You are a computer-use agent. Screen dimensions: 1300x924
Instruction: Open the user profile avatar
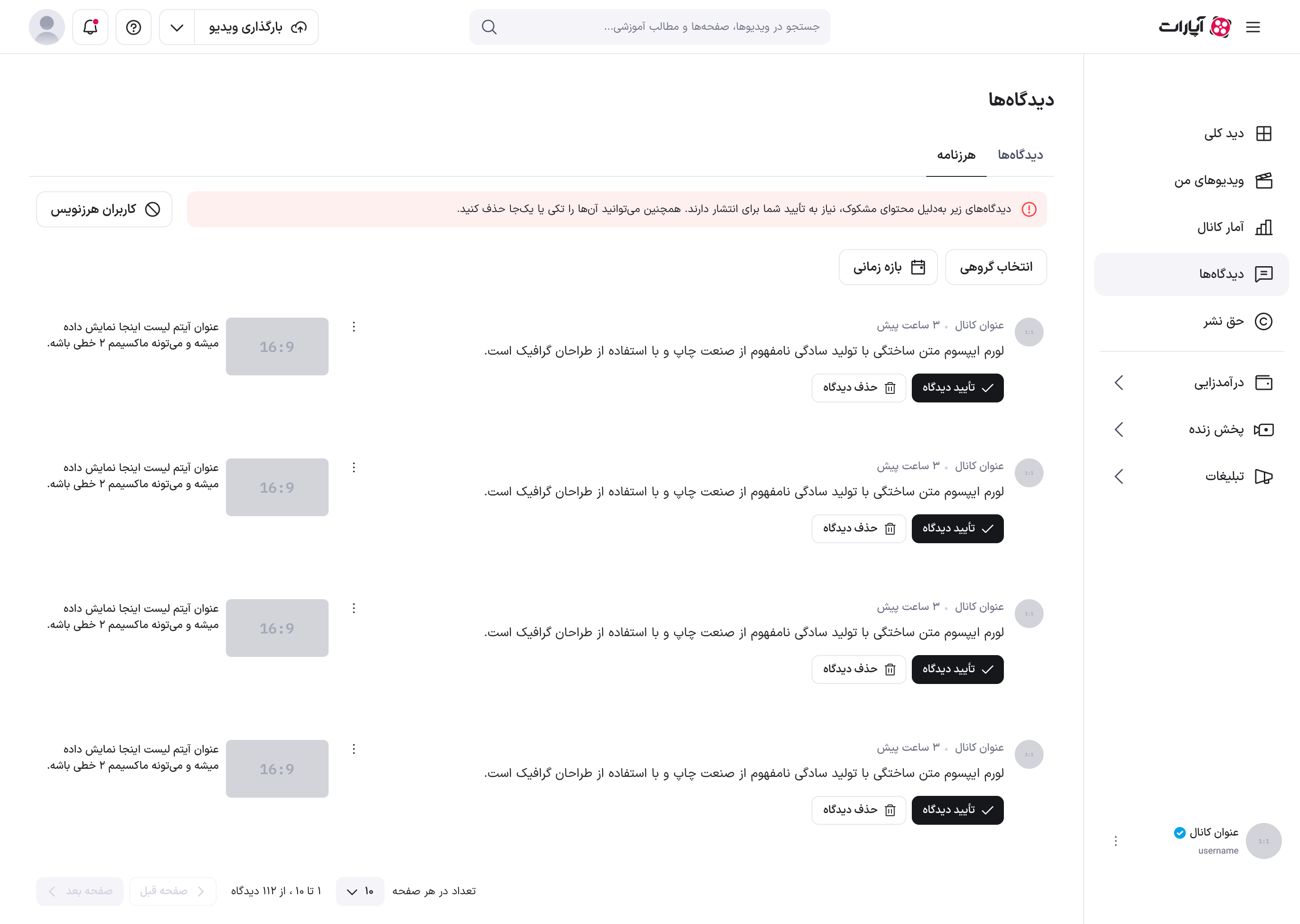pos(46,28)
